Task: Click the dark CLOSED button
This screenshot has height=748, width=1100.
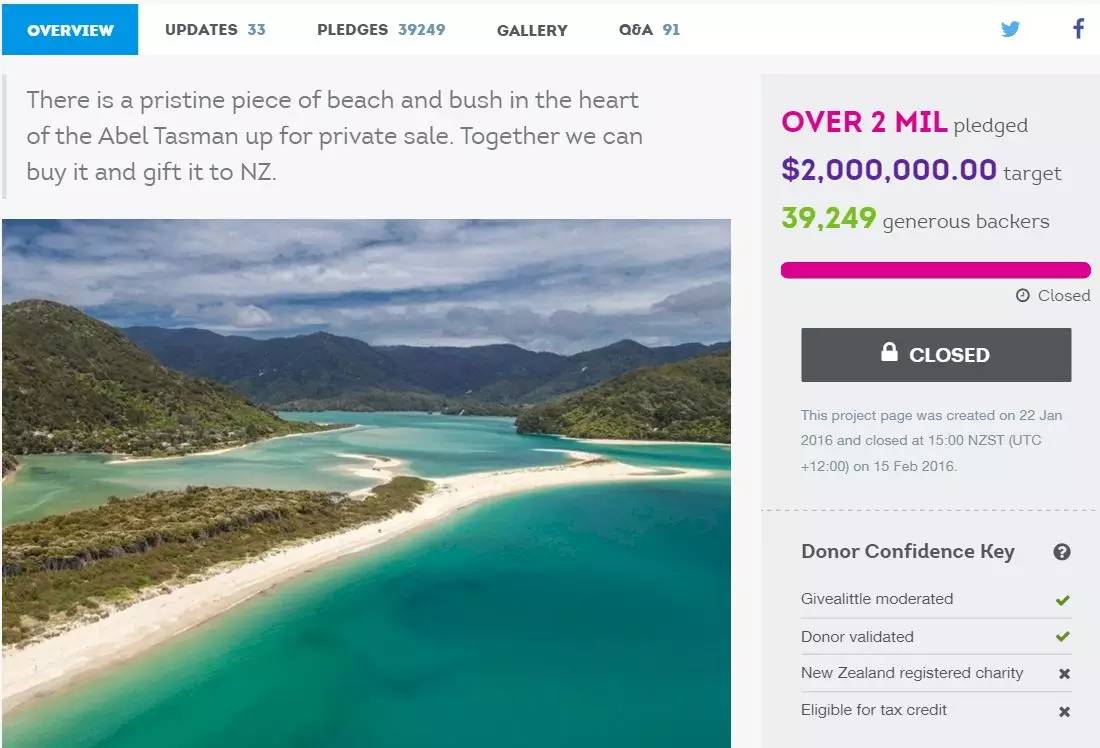Action: (936, 355)
